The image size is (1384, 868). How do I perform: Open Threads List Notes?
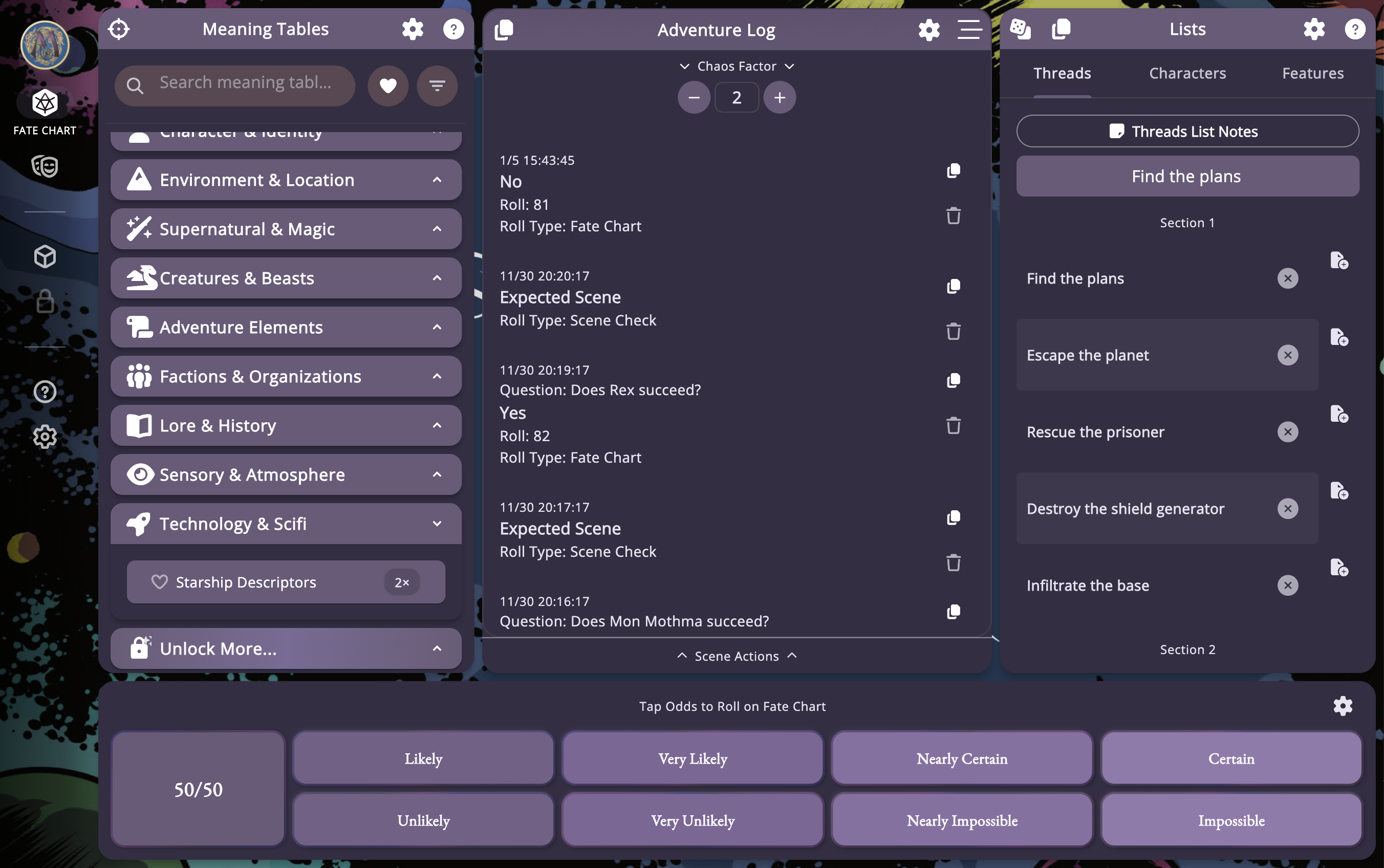pos(1187,131)
